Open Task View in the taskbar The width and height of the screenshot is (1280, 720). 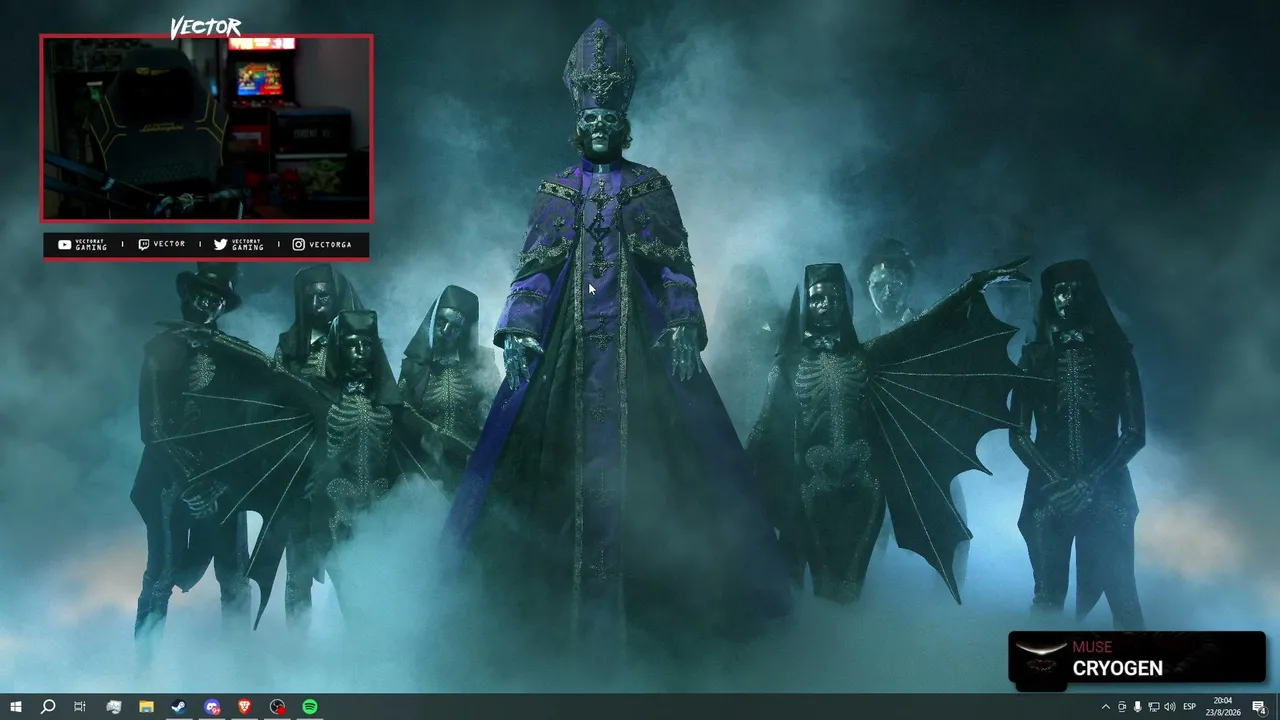pos(80,707)
